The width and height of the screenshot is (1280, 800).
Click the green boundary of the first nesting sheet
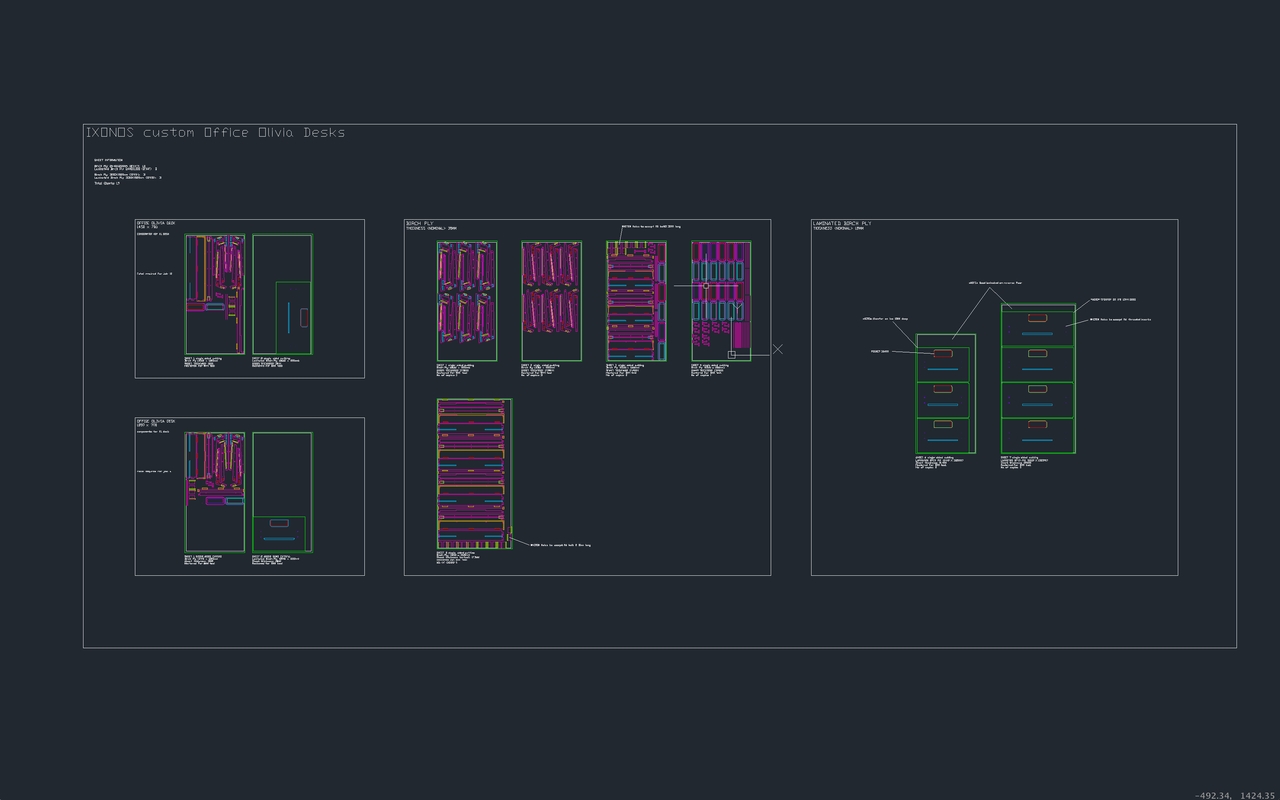coord(437,300)
